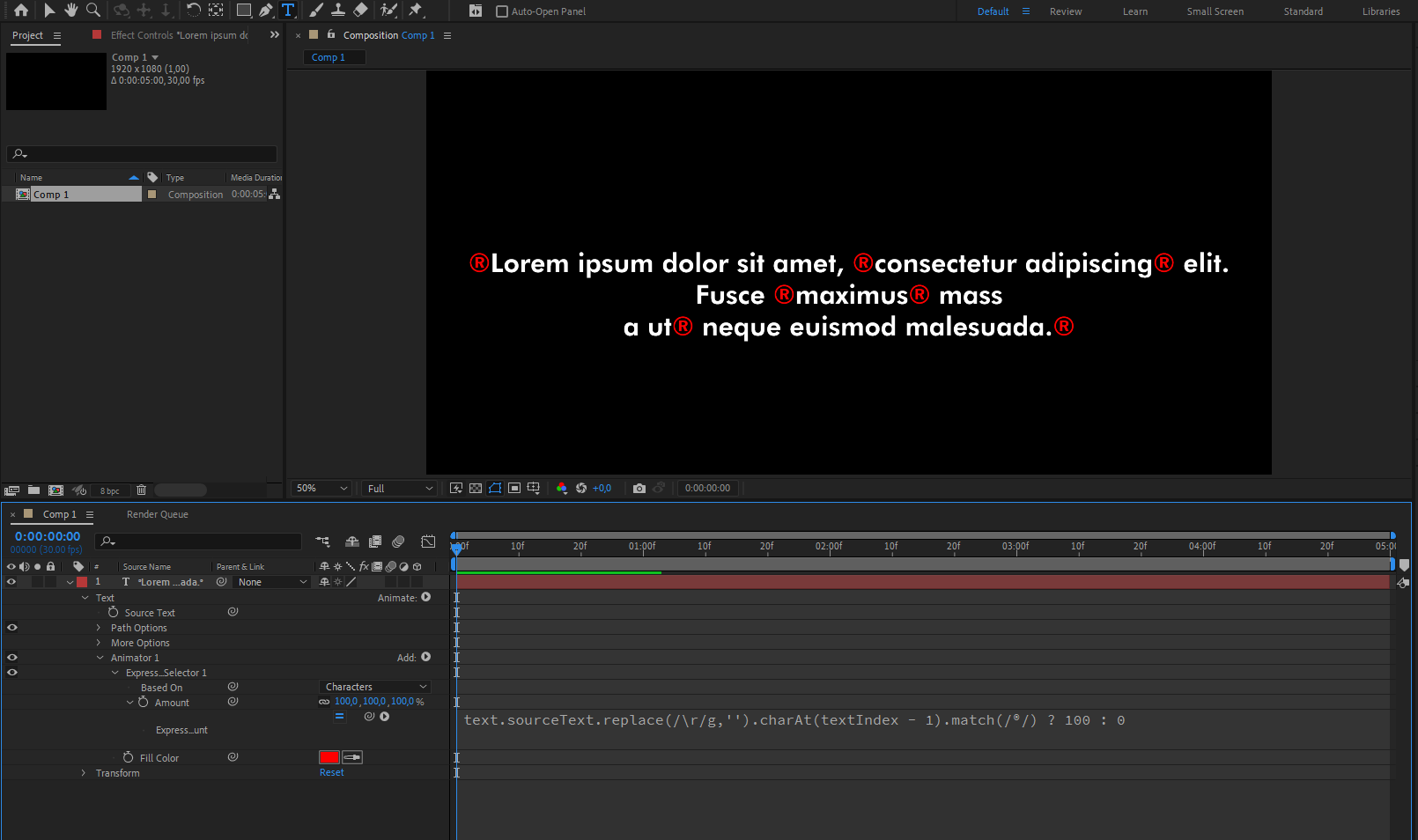Screen dimensions: 1418x840
Task: Open the Graph Editor
Action: click(428, 542)
